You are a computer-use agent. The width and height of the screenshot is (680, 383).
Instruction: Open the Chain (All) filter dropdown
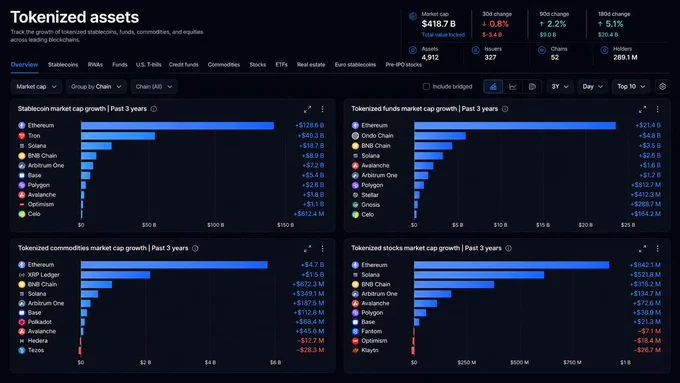tap(154, 87)
